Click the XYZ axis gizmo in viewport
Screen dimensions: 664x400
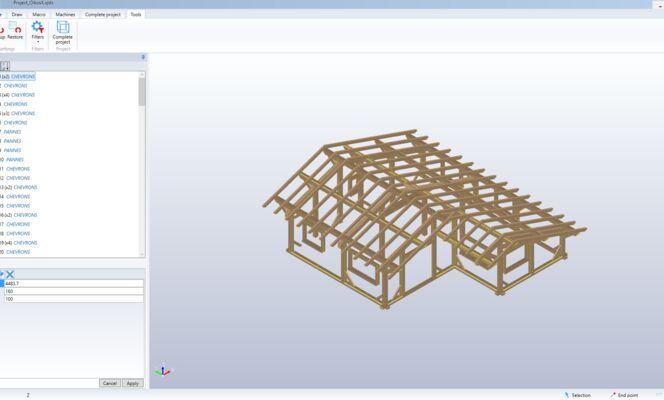coord(163,371)
